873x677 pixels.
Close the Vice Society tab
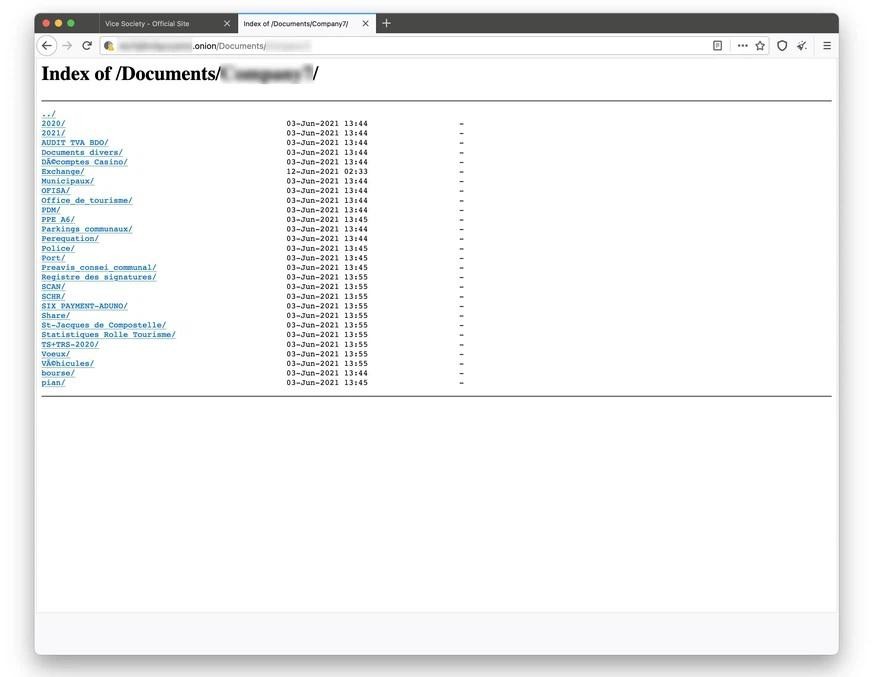click(x=227, y=23)
